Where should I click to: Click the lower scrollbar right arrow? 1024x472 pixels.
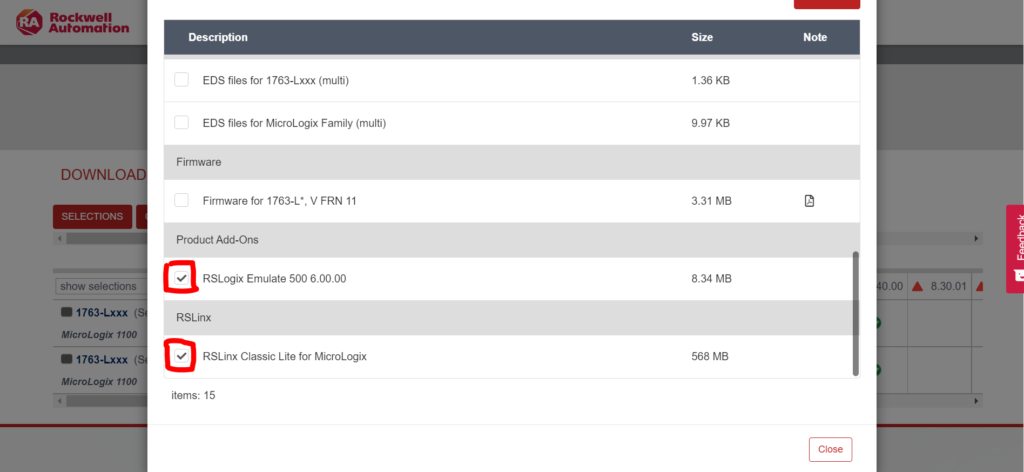(x=977, y=401)
